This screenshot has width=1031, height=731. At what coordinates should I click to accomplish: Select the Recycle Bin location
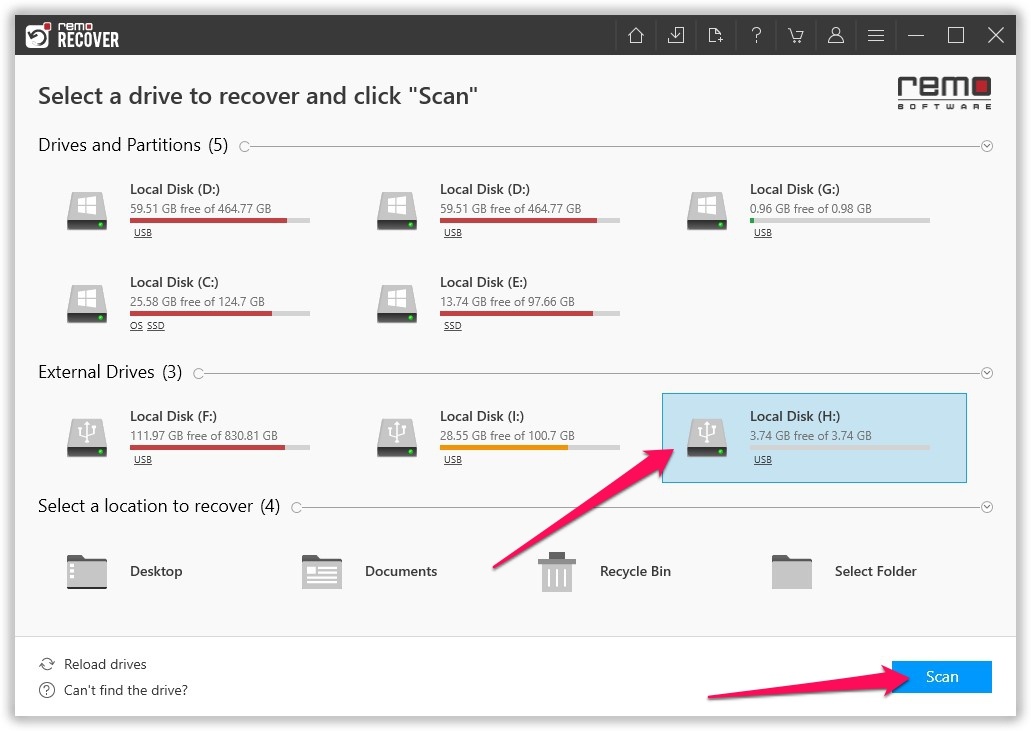[604, 571]
